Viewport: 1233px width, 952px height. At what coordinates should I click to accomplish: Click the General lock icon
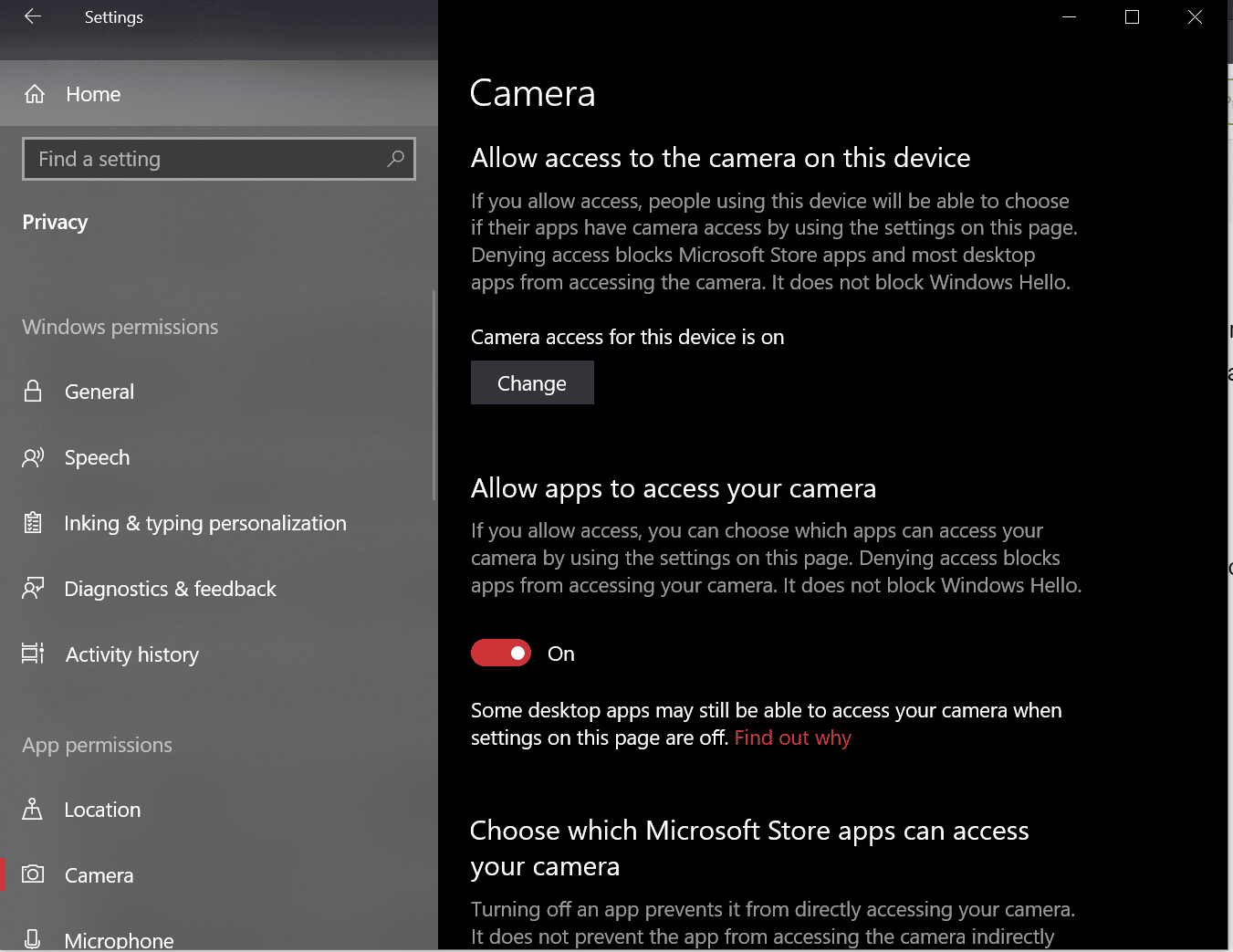pyautogui.click(x=33, y=392)
